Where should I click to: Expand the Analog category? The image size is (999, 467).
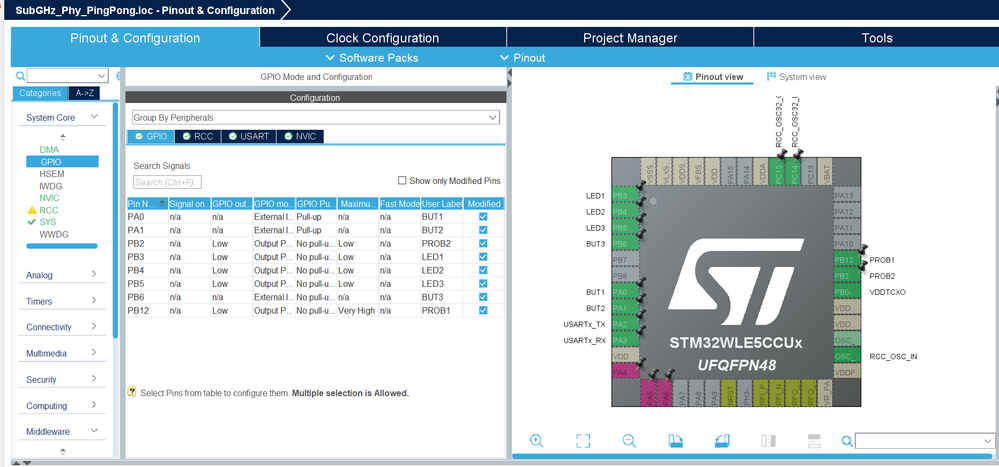(x=94, y=275)
